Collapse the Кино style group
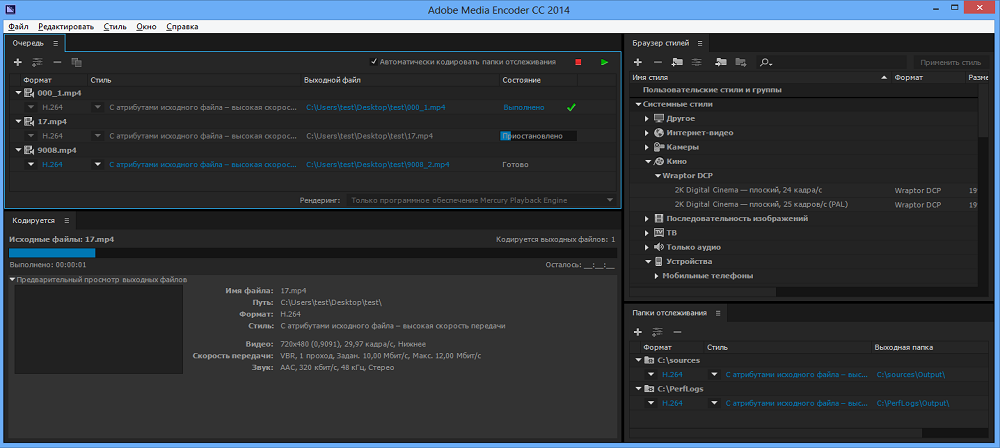The height and width of the screenshot is (448, 1000). click(647, 161)
